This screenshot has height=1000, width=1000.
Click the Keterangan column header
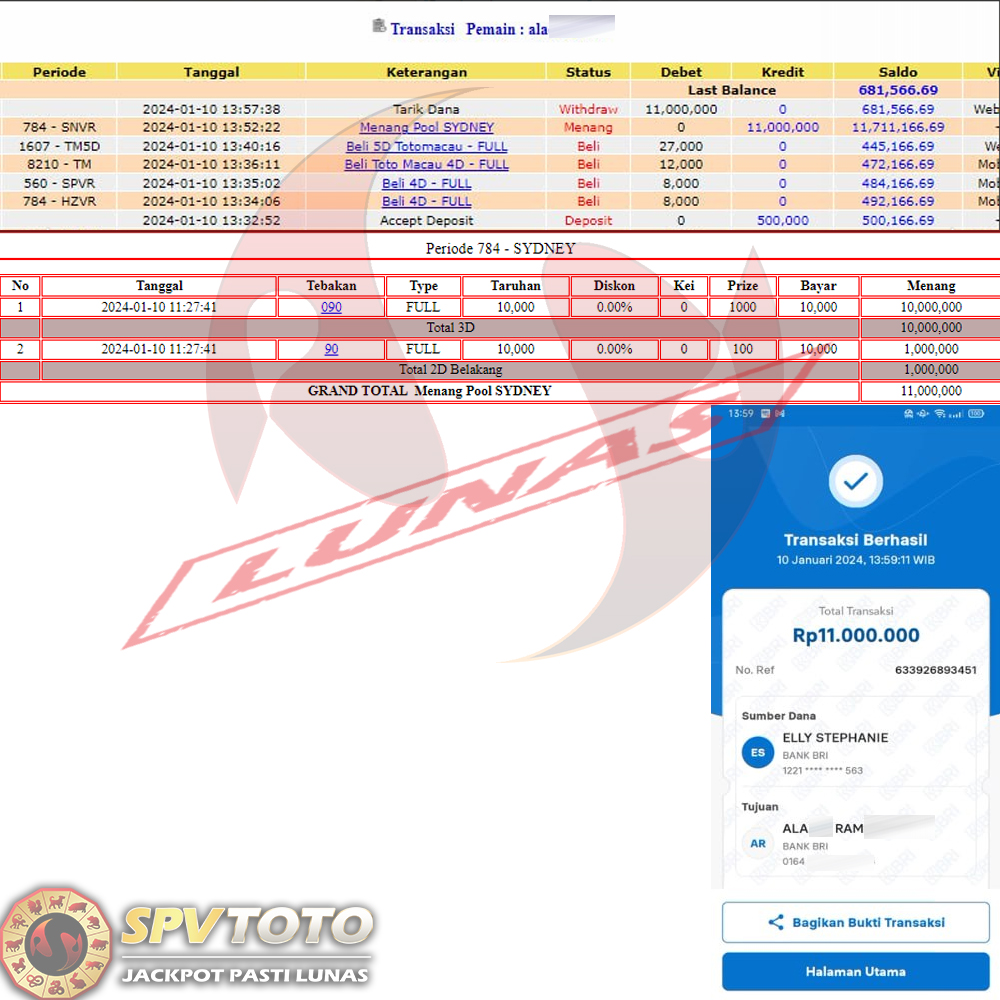coord(426,72)
